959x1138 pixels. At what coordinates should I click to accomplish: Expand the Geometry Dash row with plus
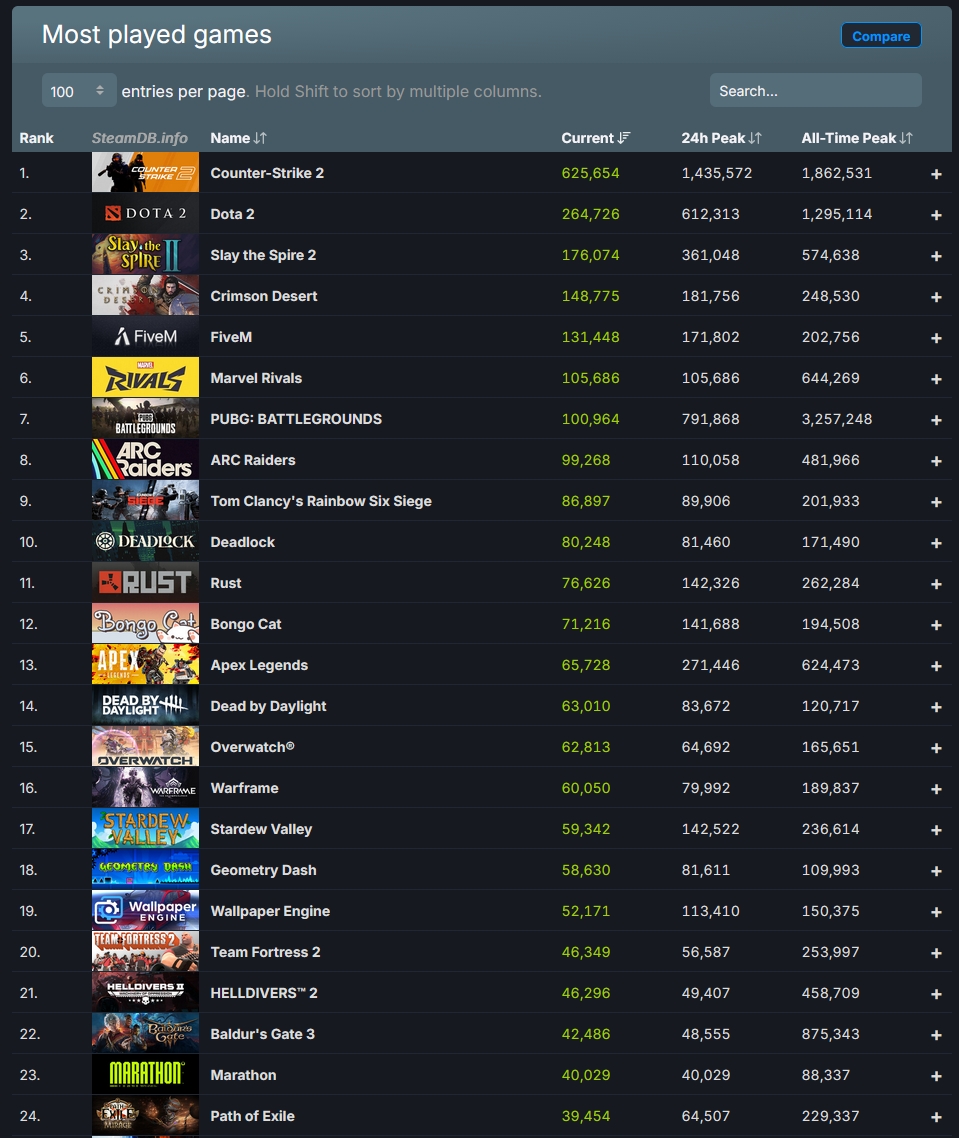(x=936, y=871)
